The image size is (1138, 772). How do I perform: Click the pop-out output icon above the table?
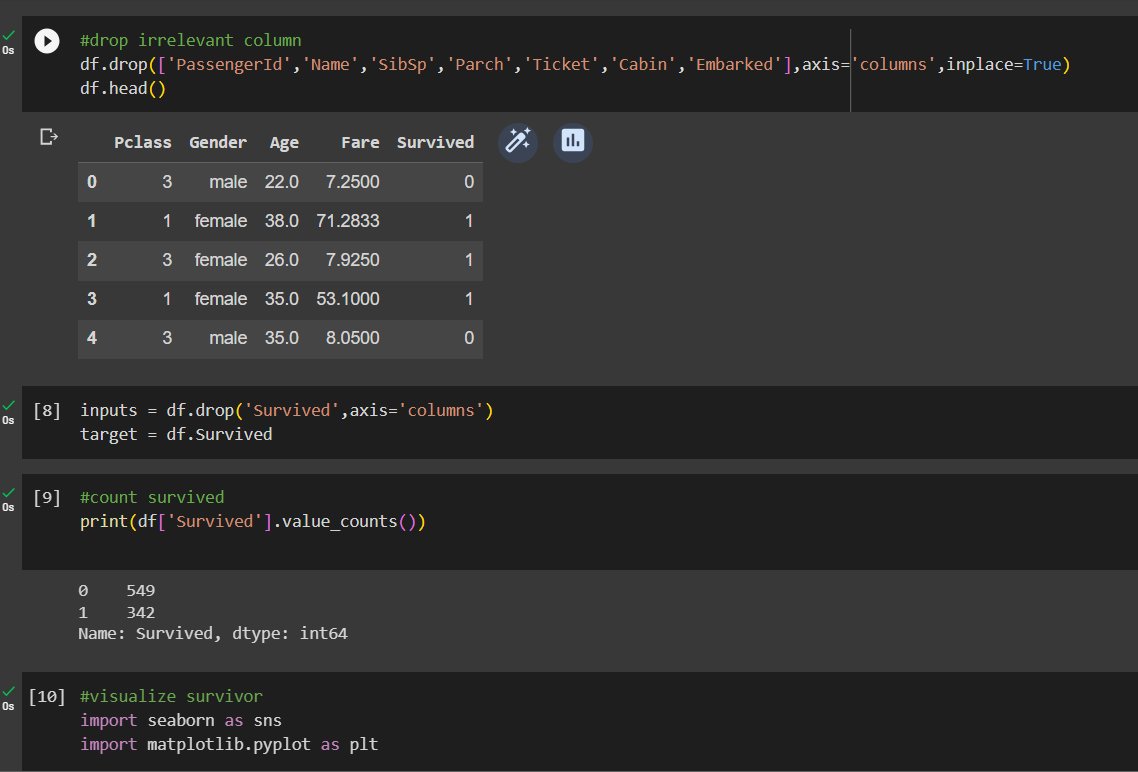(49, 137)
